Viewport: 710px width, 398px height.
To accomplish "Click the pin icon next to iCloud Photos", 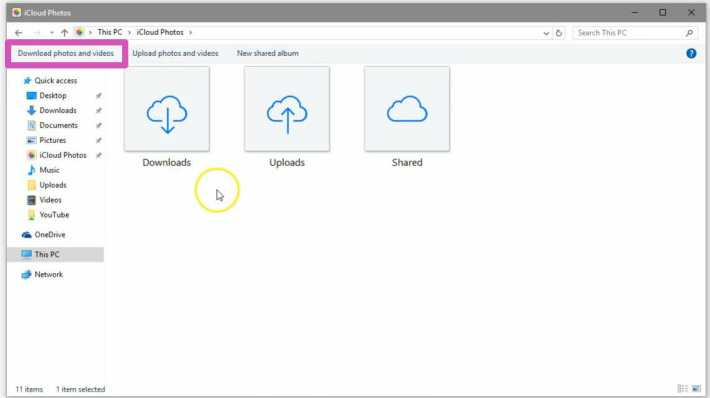I will coord(98,155).
